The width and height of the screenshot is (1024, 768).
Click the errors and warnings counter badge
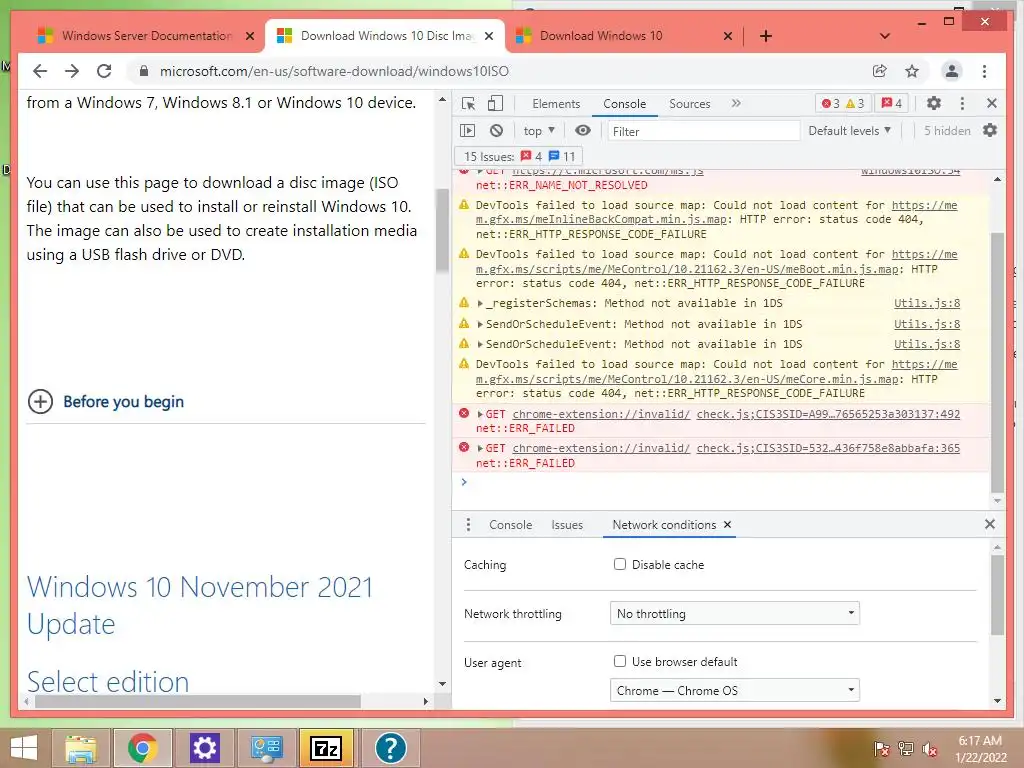(x=843, y=103)
